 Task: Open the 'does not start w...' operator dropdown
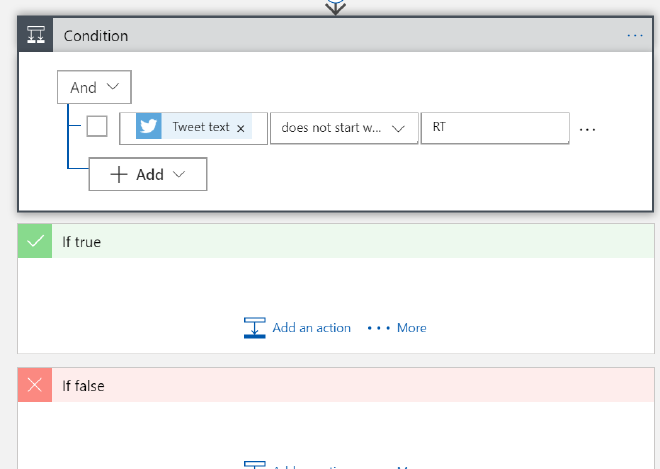point(343,128)
